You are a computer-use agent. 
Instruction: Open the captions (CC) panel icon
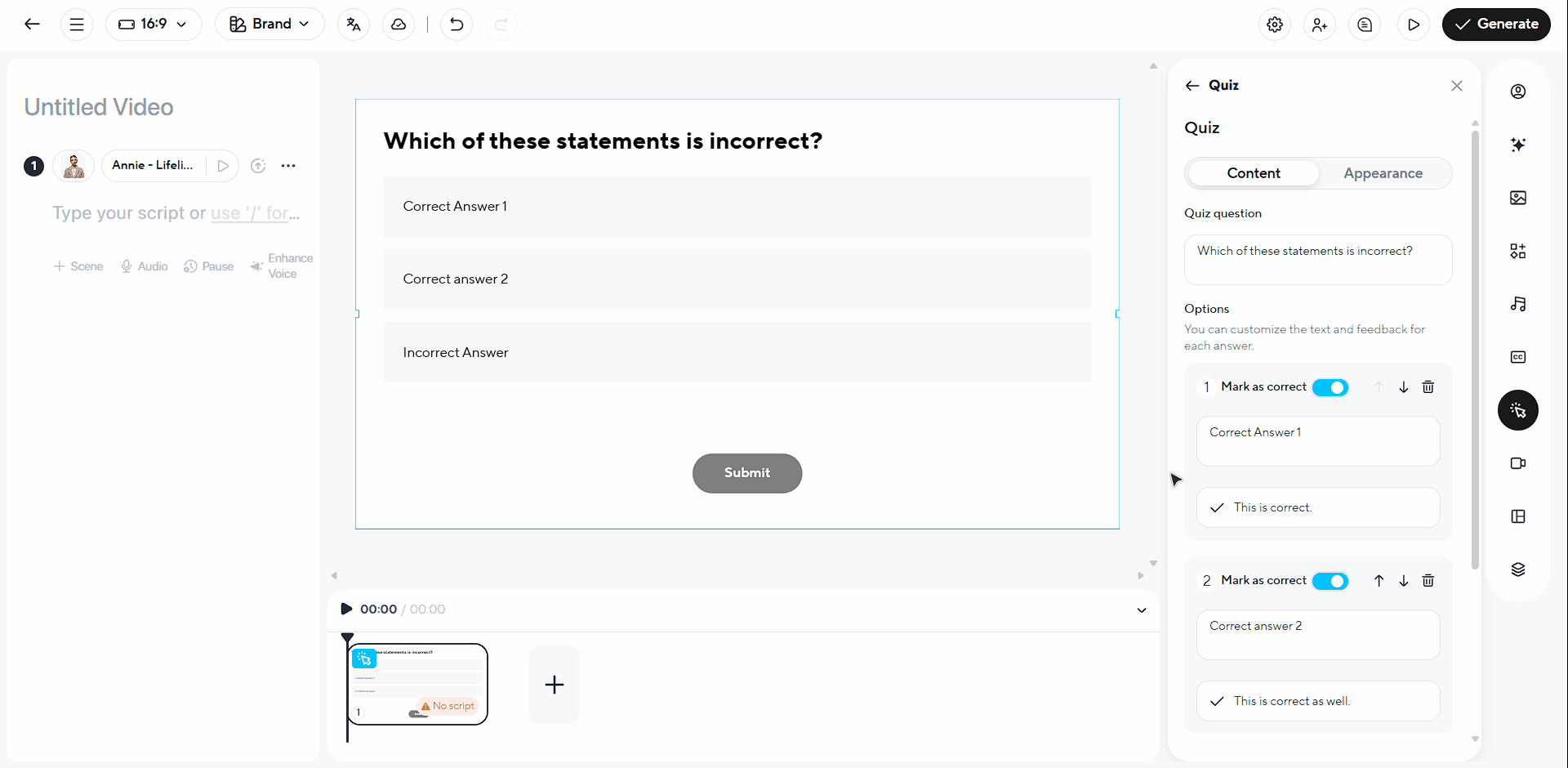tap(1518, 357)
